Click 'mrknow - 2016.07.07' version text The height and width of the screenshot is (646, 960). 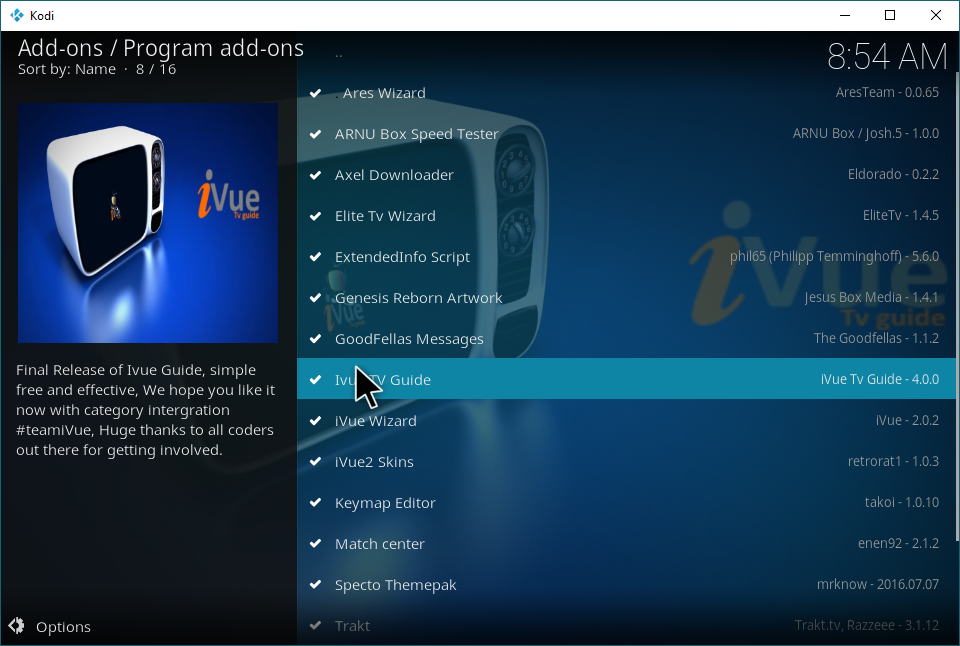point(878,585)
